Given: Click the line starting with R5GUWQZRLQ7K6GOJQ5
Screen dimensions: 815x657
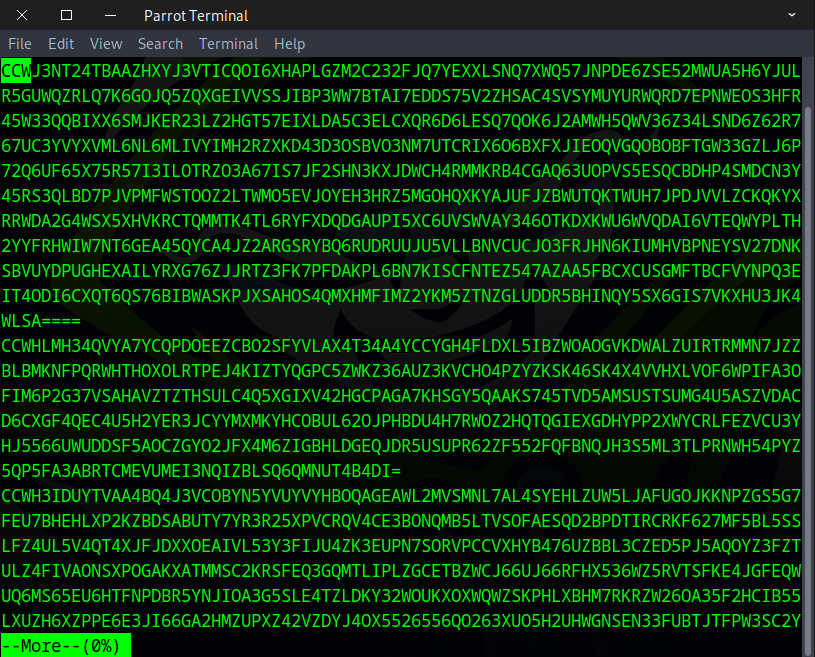Looking at the screenshot, I should 400,96.
